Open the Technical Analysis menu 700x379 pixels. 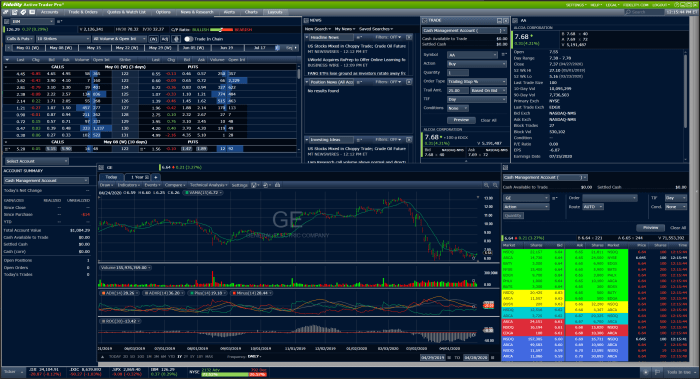click(x=208, y=185)
